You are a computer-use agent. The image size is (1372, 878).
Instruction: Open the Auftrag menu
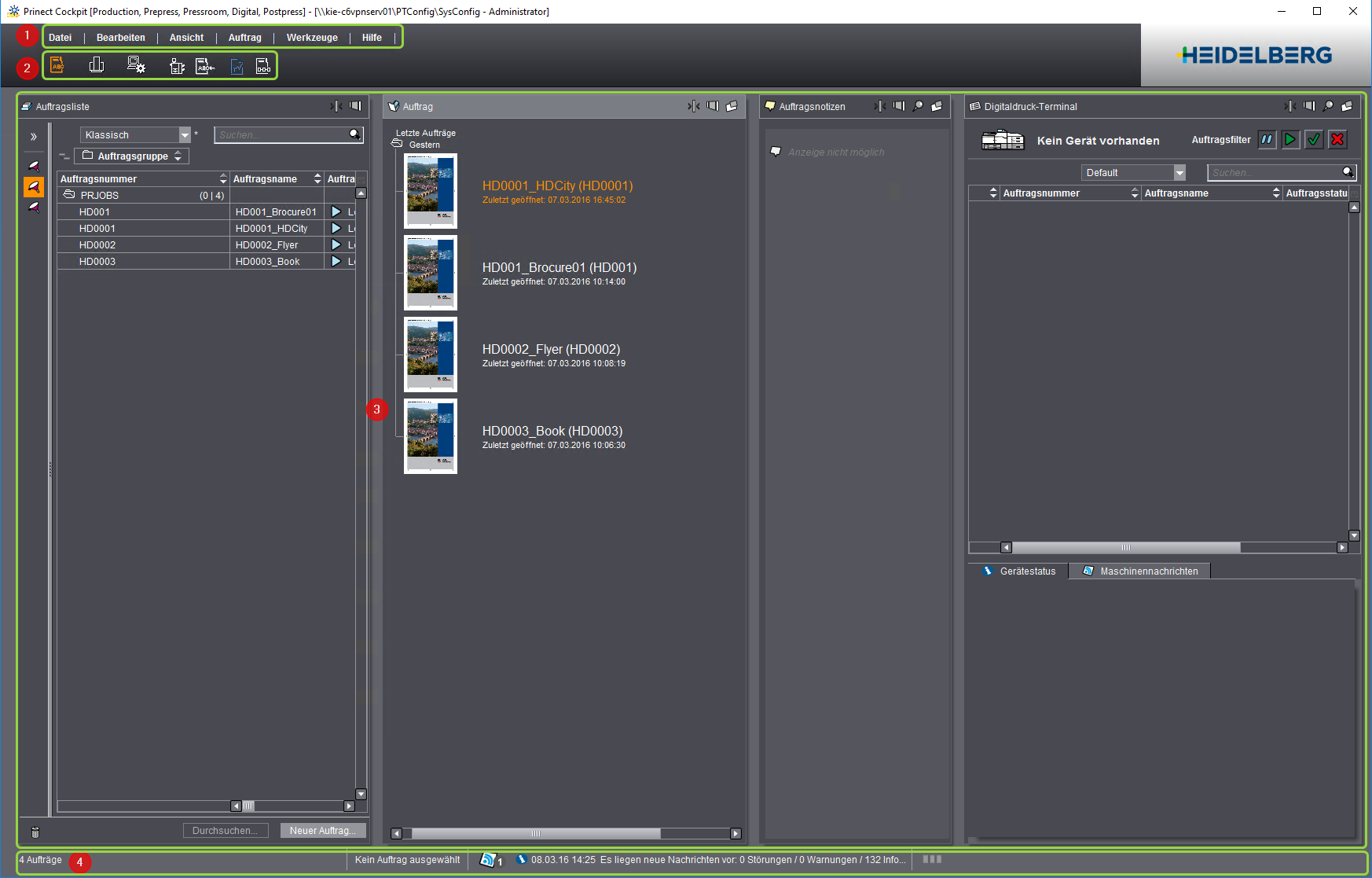pyautogui.click(x=245, y=37)
